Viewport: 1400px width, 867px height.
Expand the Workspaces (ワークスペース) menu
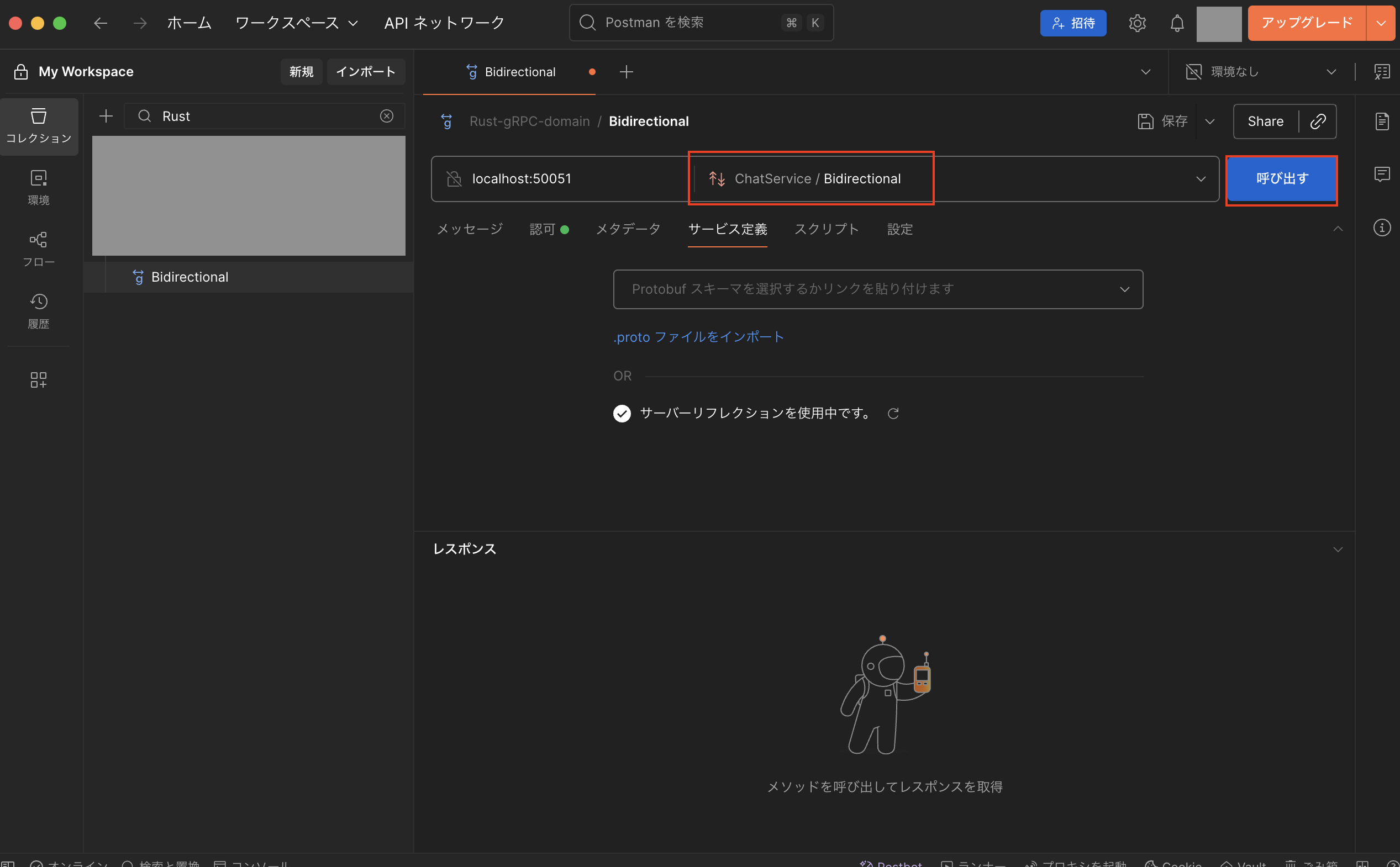pyautogui.click(x=297, y=23)
